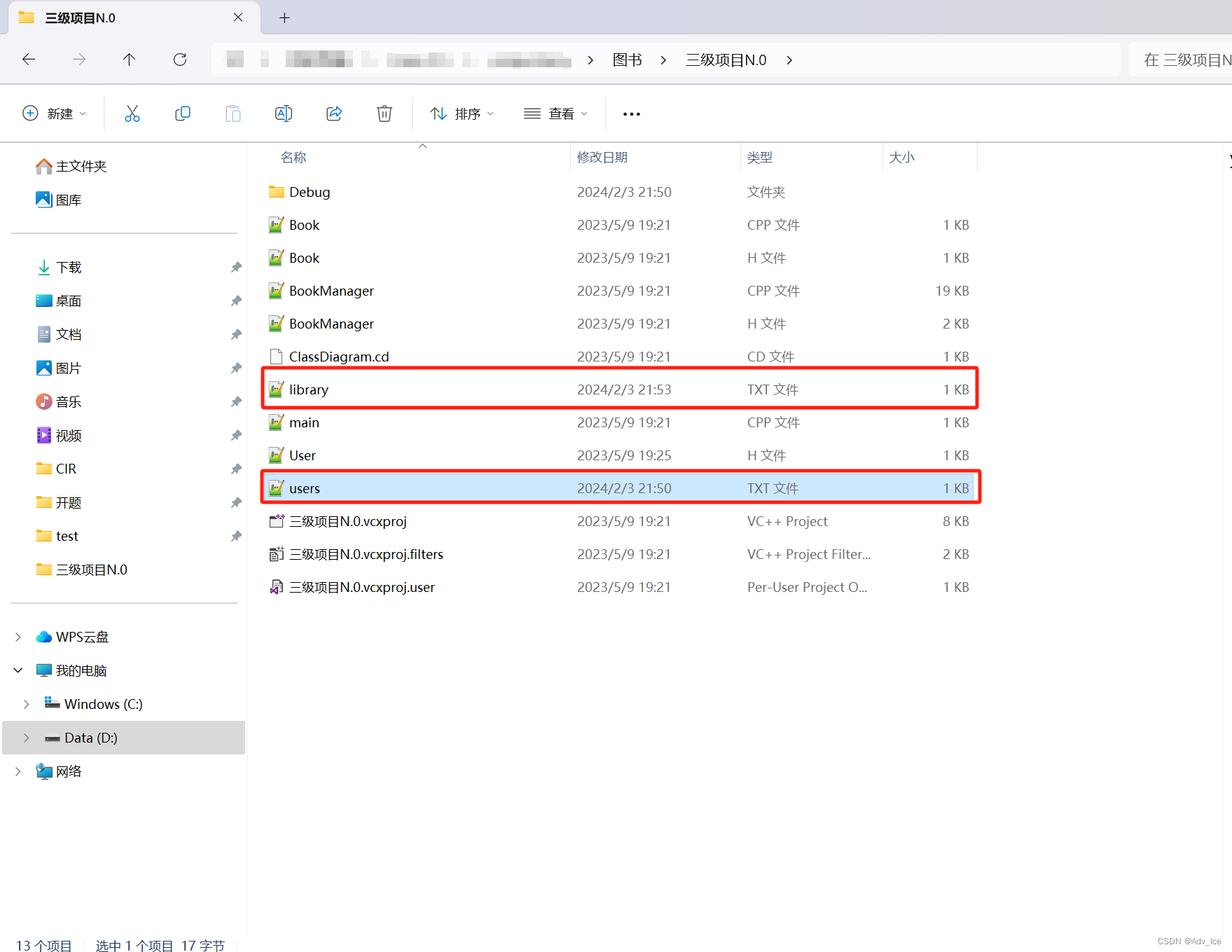
Task: Select the Data (D:) drive label
Action: point(91,738)
